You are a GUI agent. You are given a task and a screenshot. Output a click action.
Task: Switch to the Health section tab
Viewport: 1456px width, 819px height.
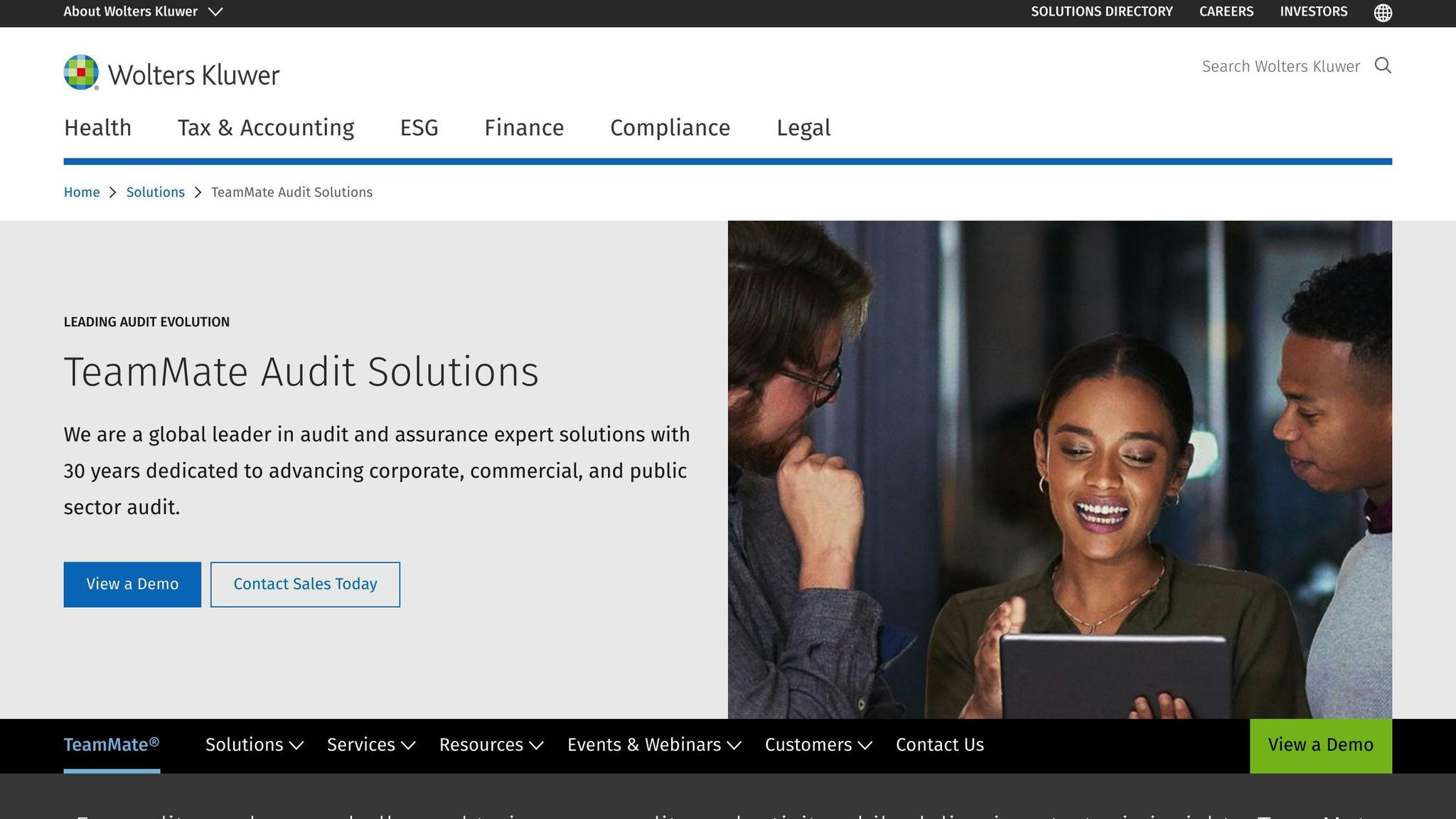point(97,128)
